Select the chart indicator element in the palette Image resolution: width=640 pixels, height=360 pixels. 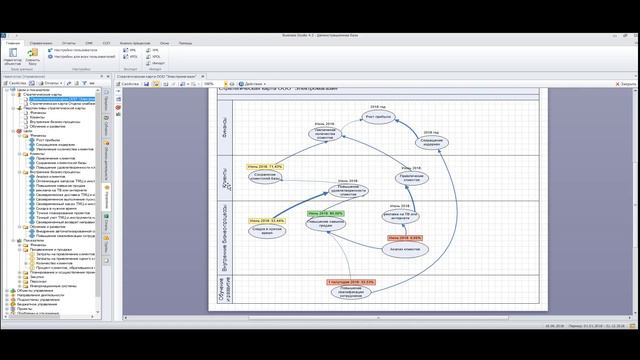(118, 114)
